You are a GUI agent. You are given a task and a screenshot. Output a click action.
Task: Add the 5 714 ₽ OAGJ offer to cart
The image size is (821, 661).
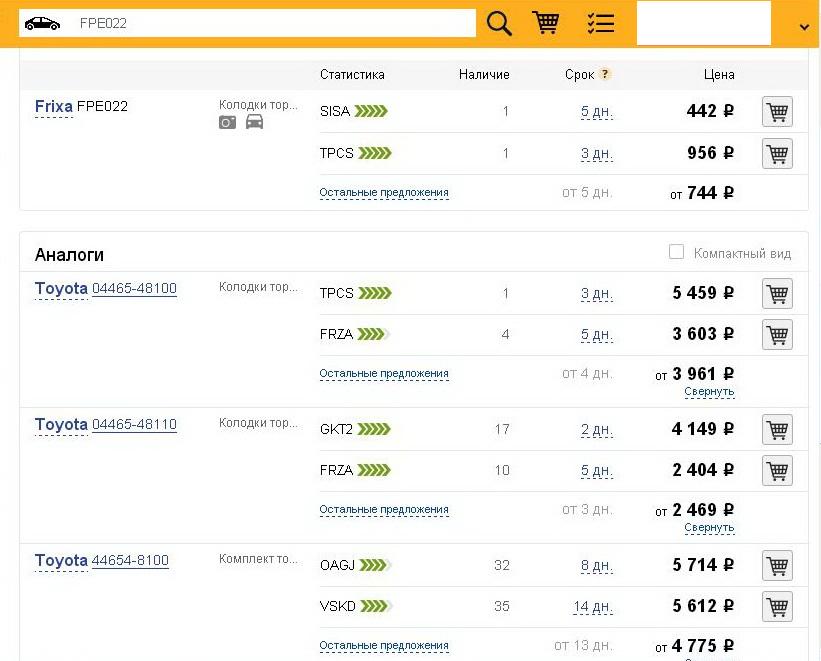coord(777,565)
